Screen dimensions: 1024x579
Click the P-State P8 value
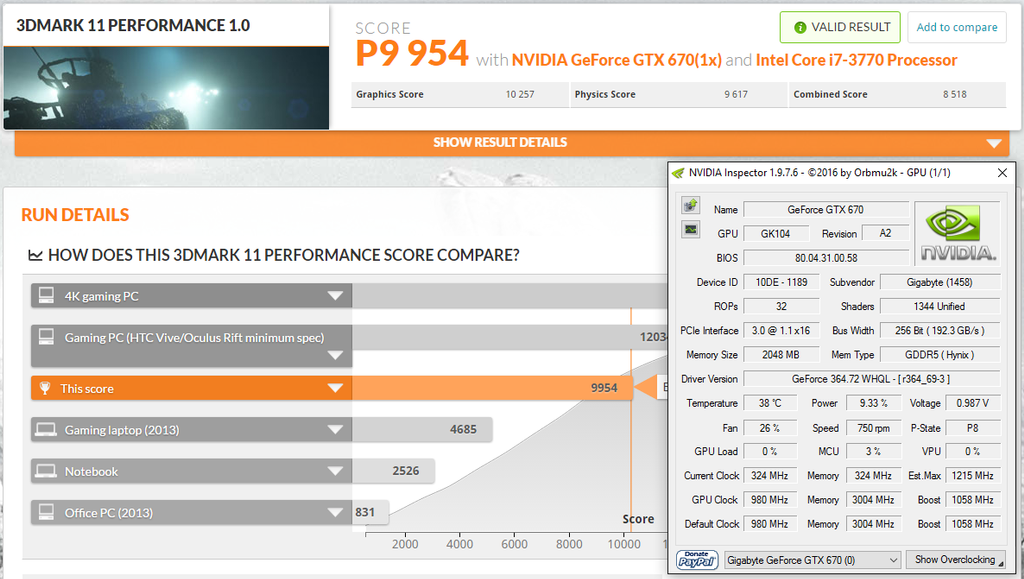pyautogui.click(x=972, y=428)
